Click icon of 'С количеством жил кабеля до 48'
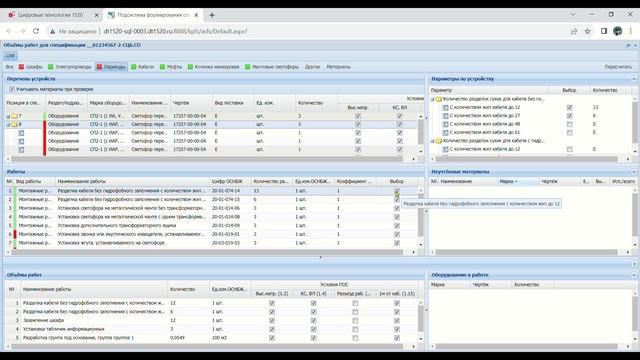The image size is (640, 360). 445,124
